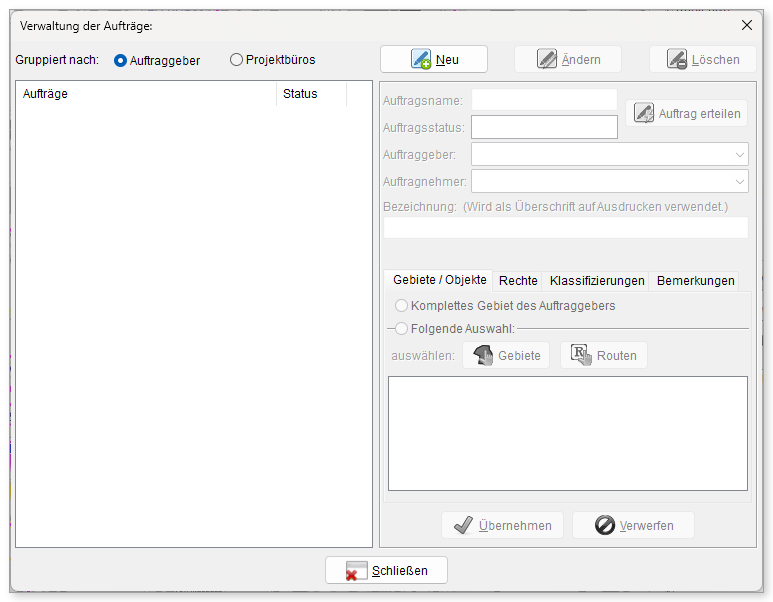The height and width of the screenshot is (602, 773).
Task: Switch to the Rechte tab
Action: (518, 281)
